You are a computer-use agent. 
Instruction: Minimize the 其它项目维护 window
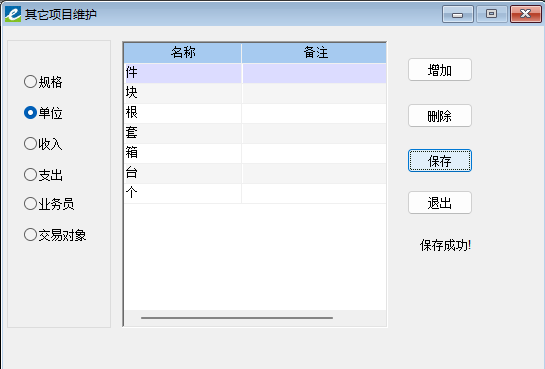coord(457,14)
